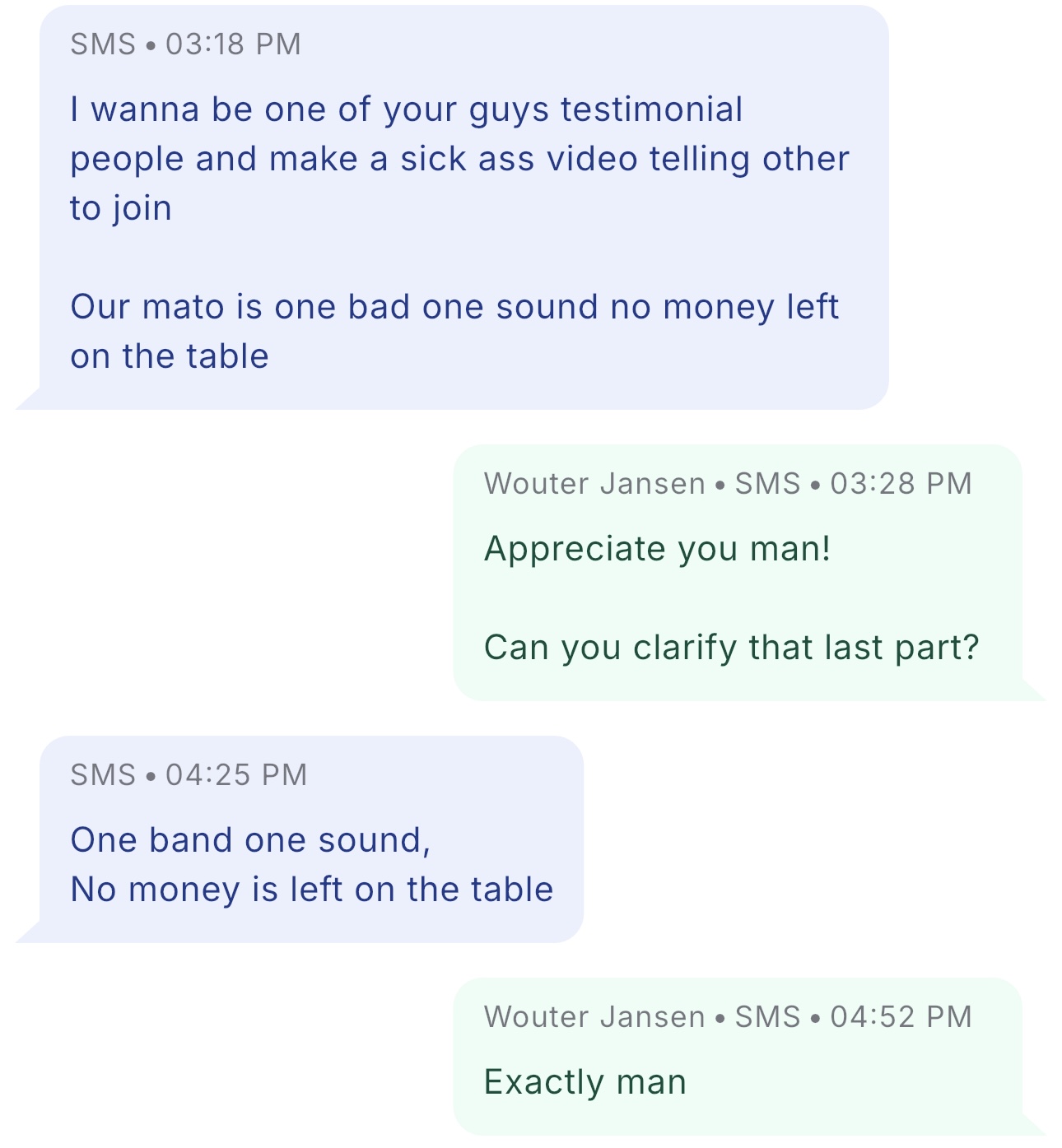Image resolution: width=1062 pixels, height=1148 pixels.
Task: Click the "Can you clarify that last part?" text
Action: [732, 648]
